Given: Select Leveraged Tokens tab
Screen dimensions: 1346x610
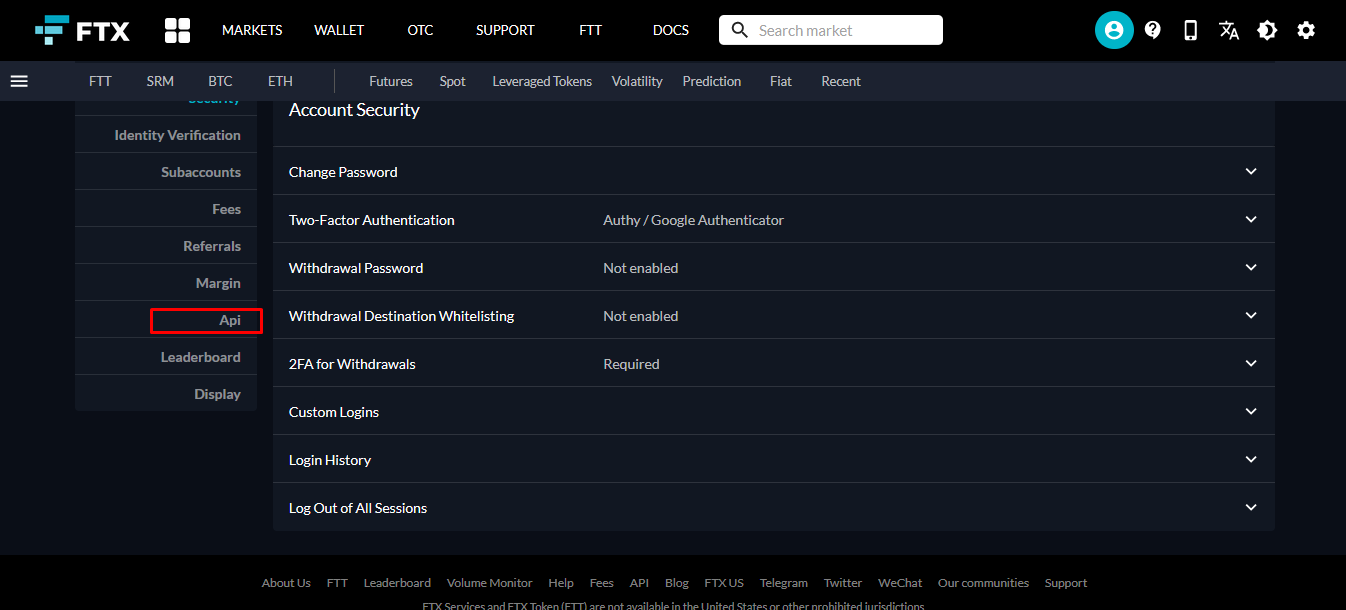Looking at the screenshot, I should [542, 81].
